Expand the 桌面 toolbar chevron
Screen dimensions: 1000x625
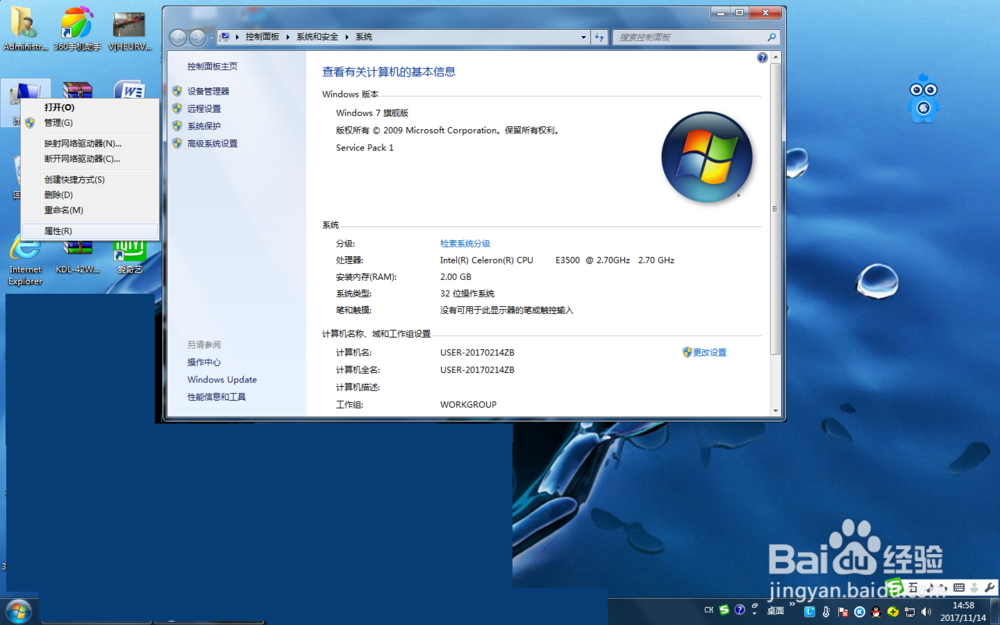pos(793,604)
